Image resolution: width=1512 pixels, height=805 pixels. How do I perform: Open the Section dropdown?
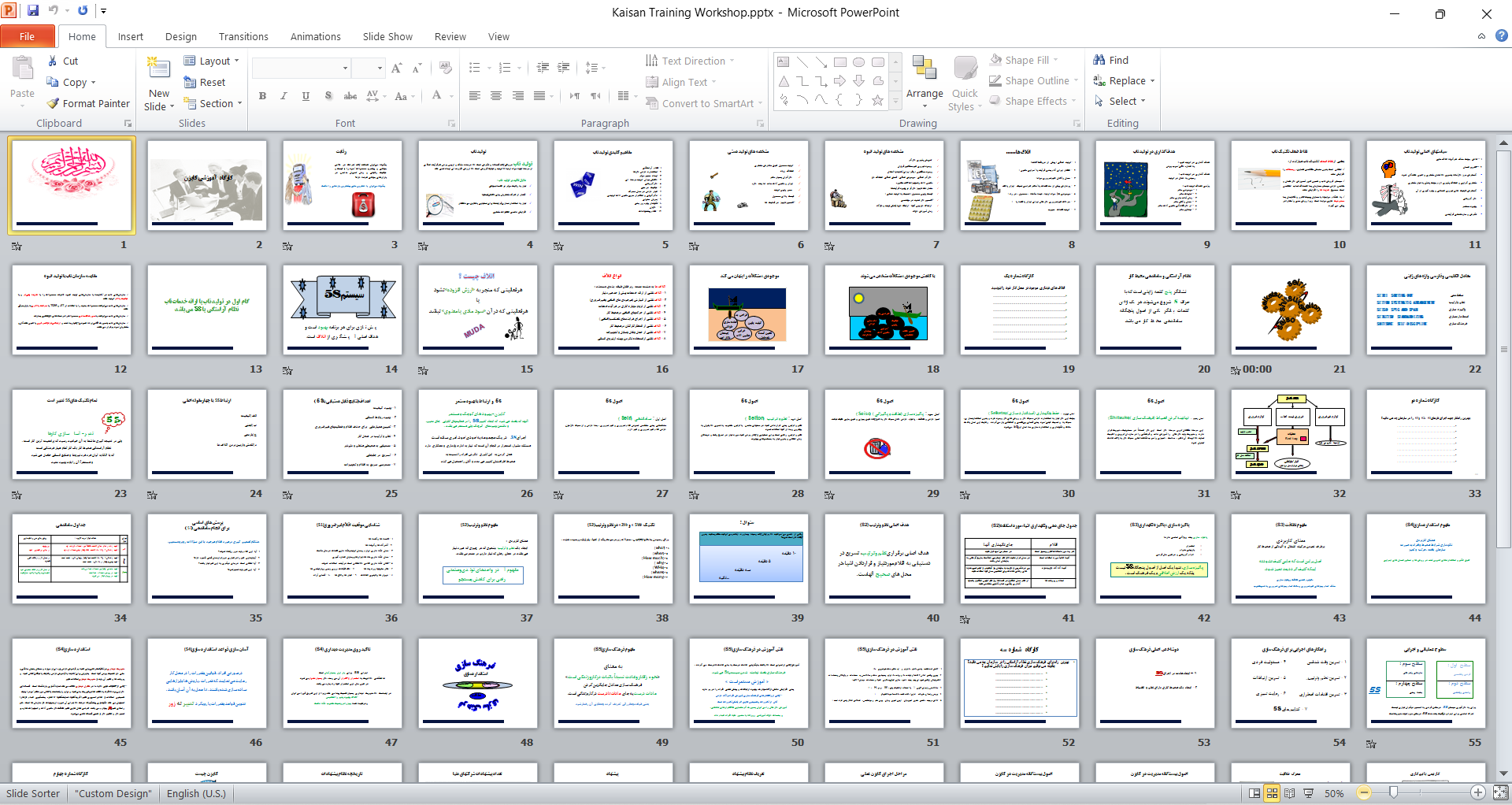(x=213, y=103)
